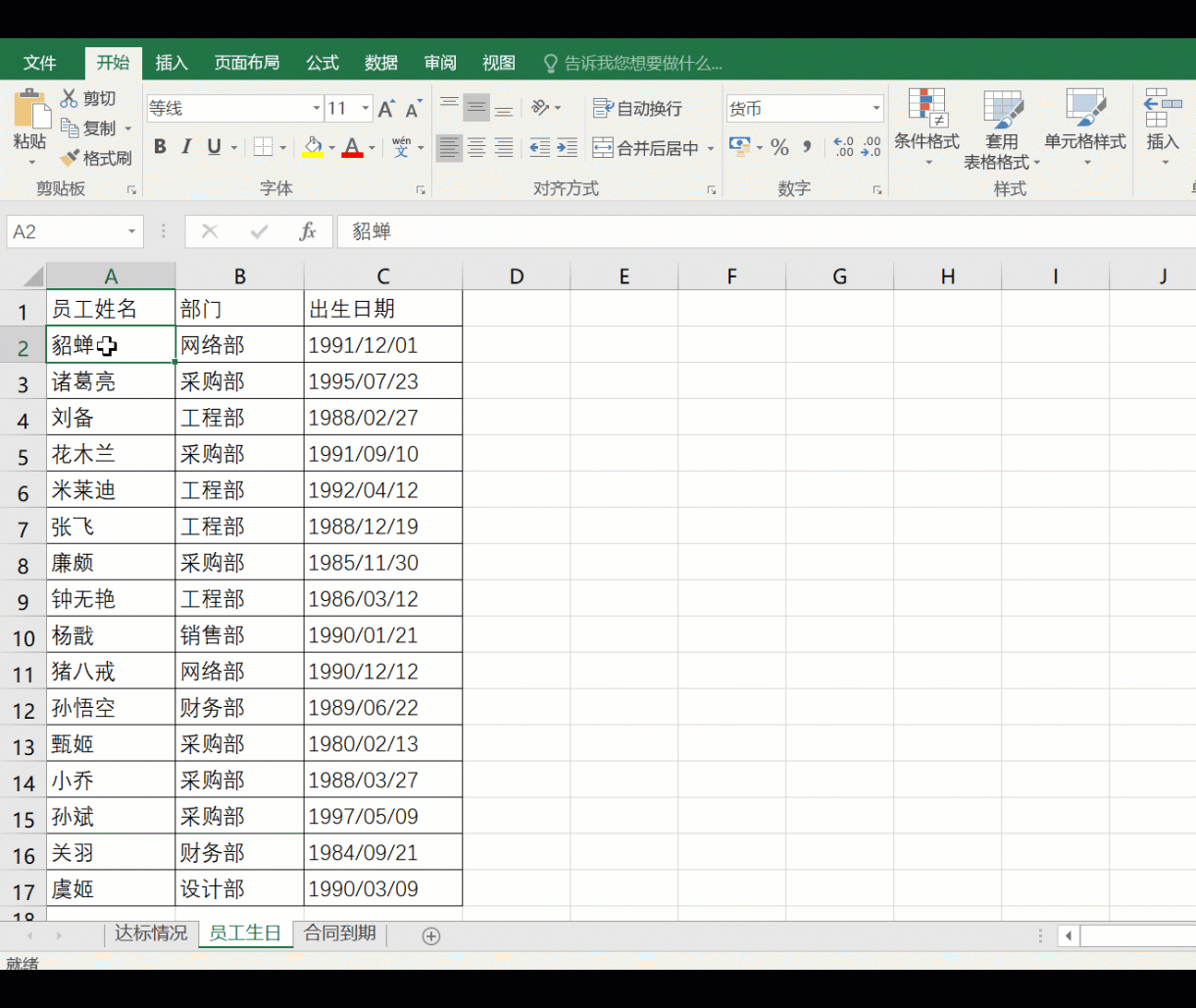Viewport: 1196px width, 1008px height.
Task: Open the File (文件) tab
Action: pyautogui.click(x=40, y=63)
